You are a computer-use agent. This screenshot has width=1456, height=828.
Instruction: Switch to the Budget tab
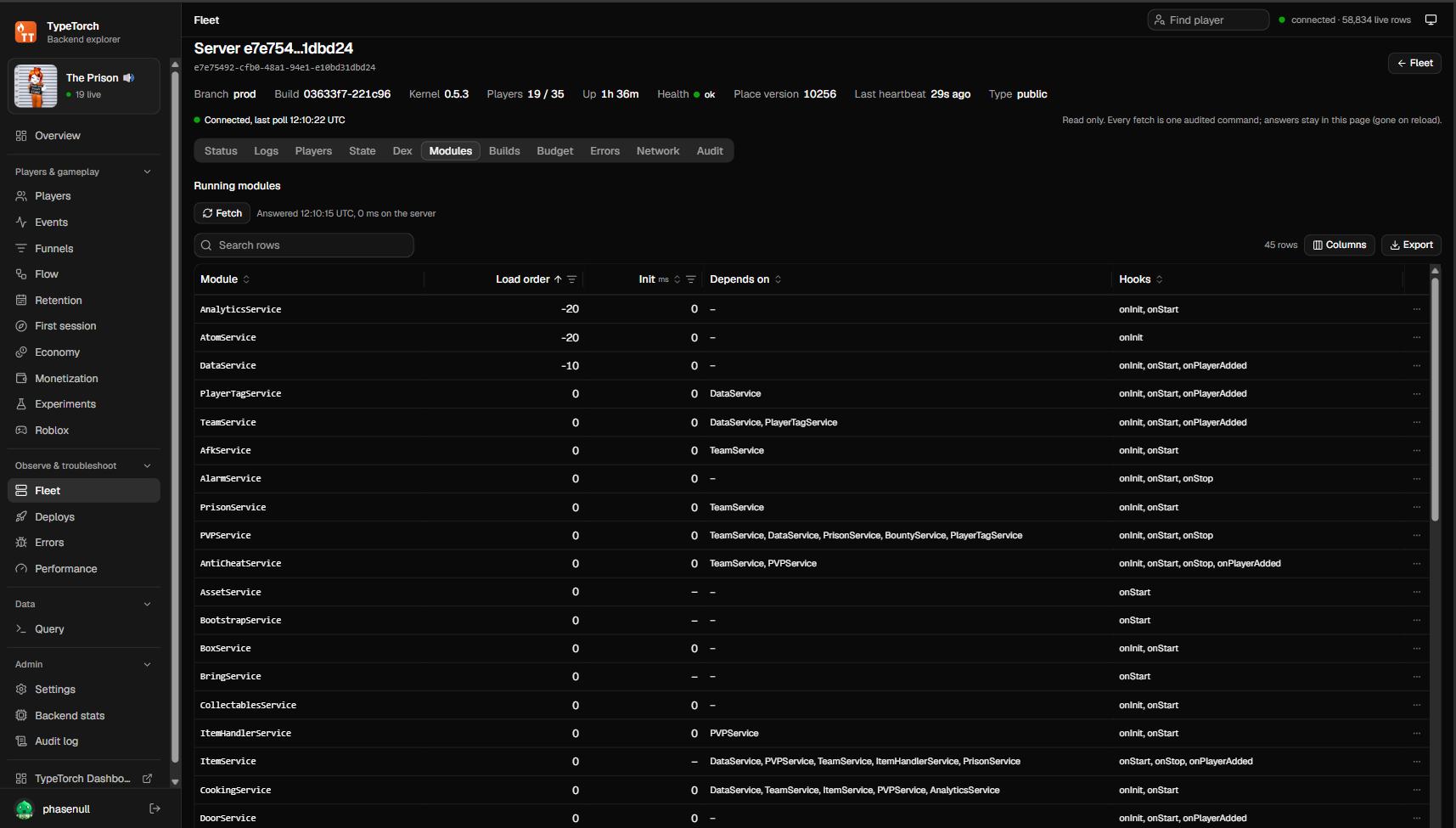pos(554,151)
